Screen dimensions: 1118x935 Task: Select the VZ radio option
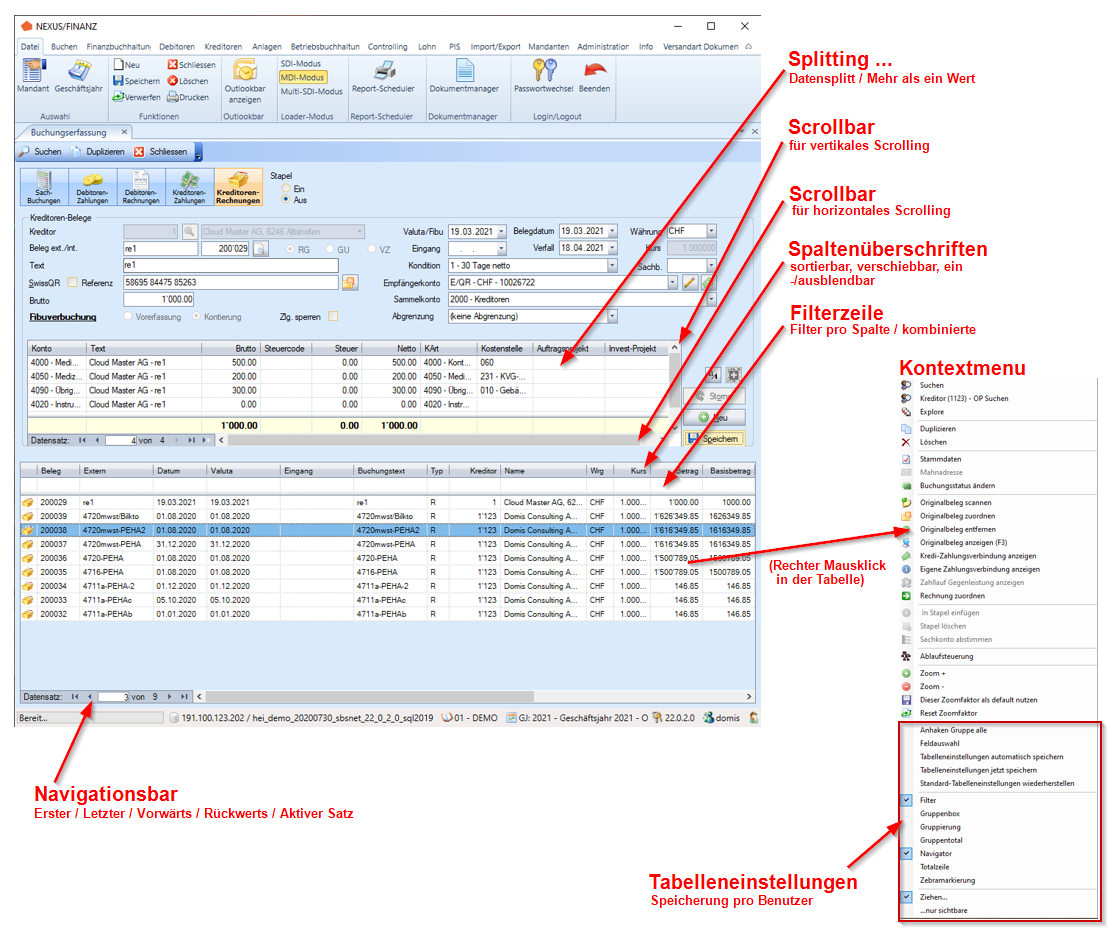pyautogui.click(x=372, y=250)
